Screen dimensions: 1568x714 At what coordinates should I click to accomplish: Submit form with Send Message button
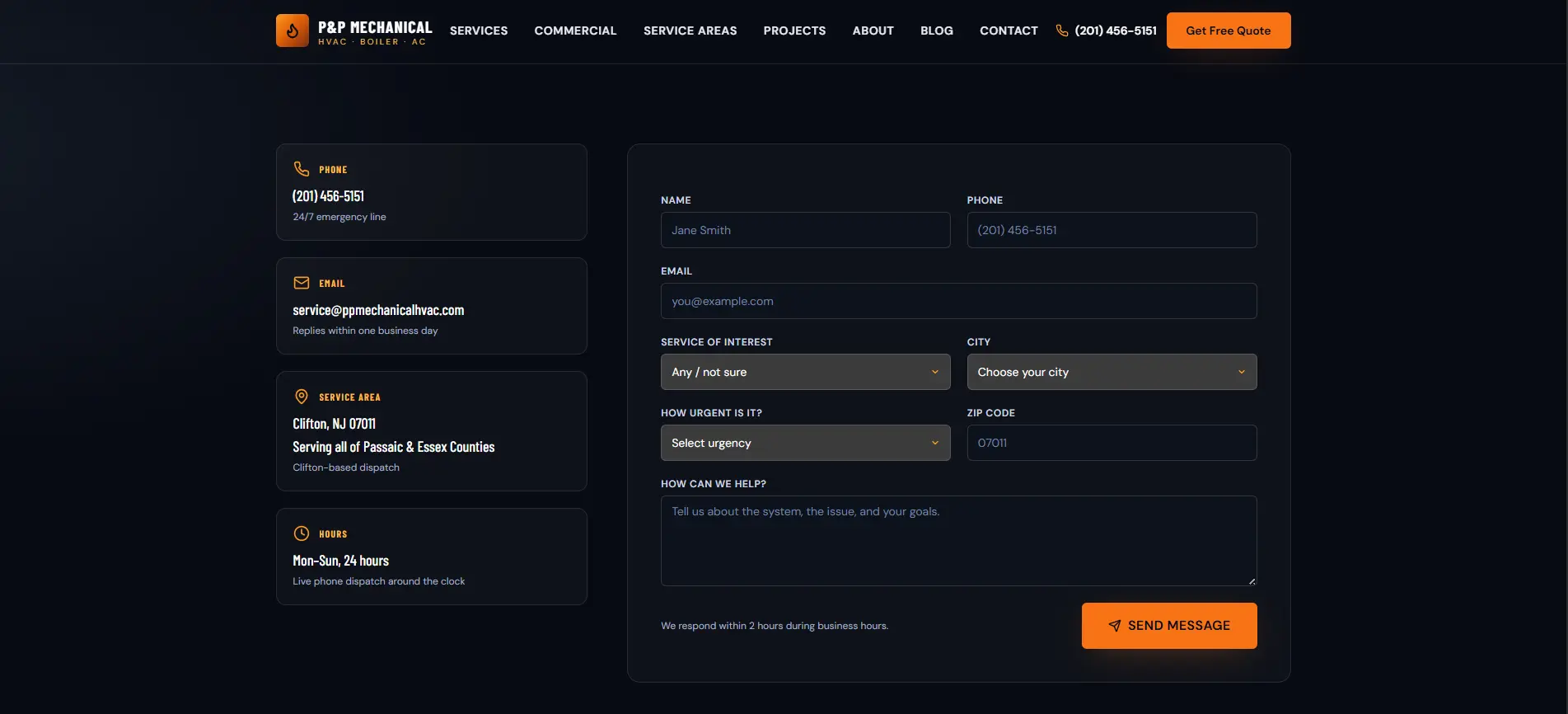(1169, 626)
